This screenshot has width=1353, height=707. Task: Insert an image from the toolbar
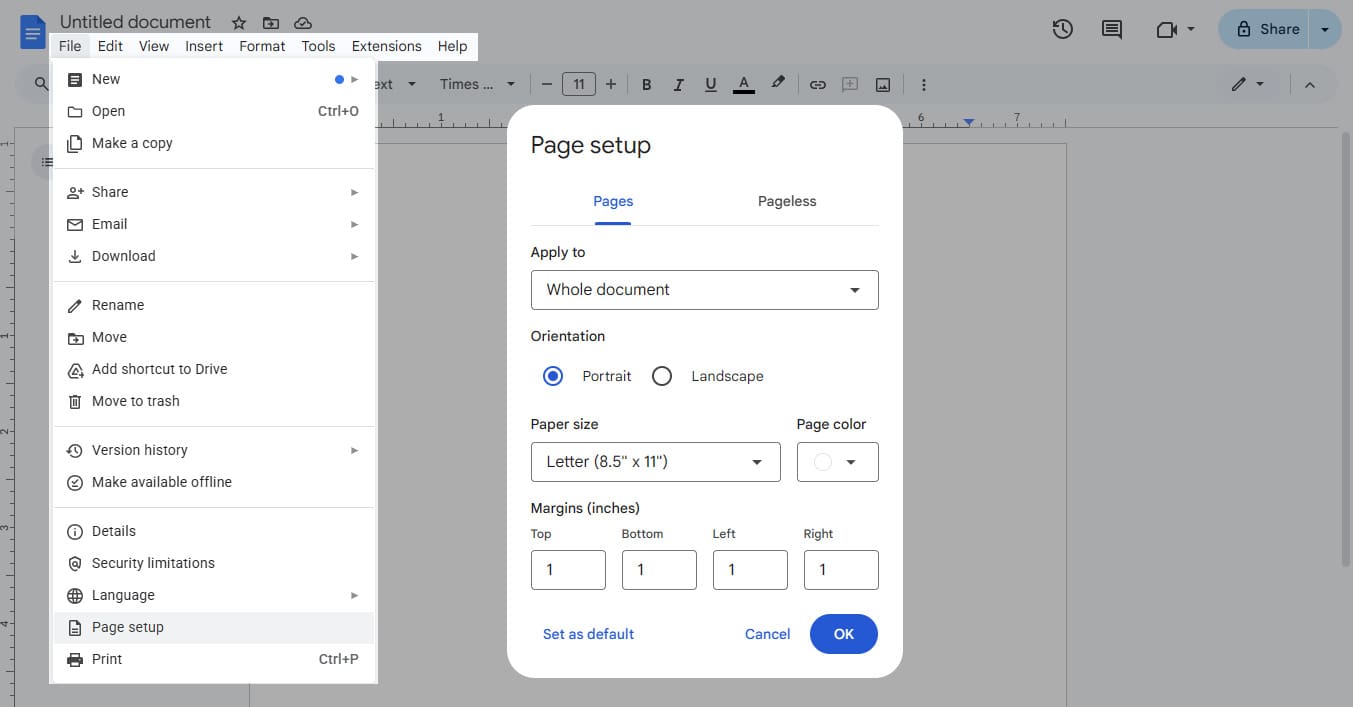pos(882,84)
